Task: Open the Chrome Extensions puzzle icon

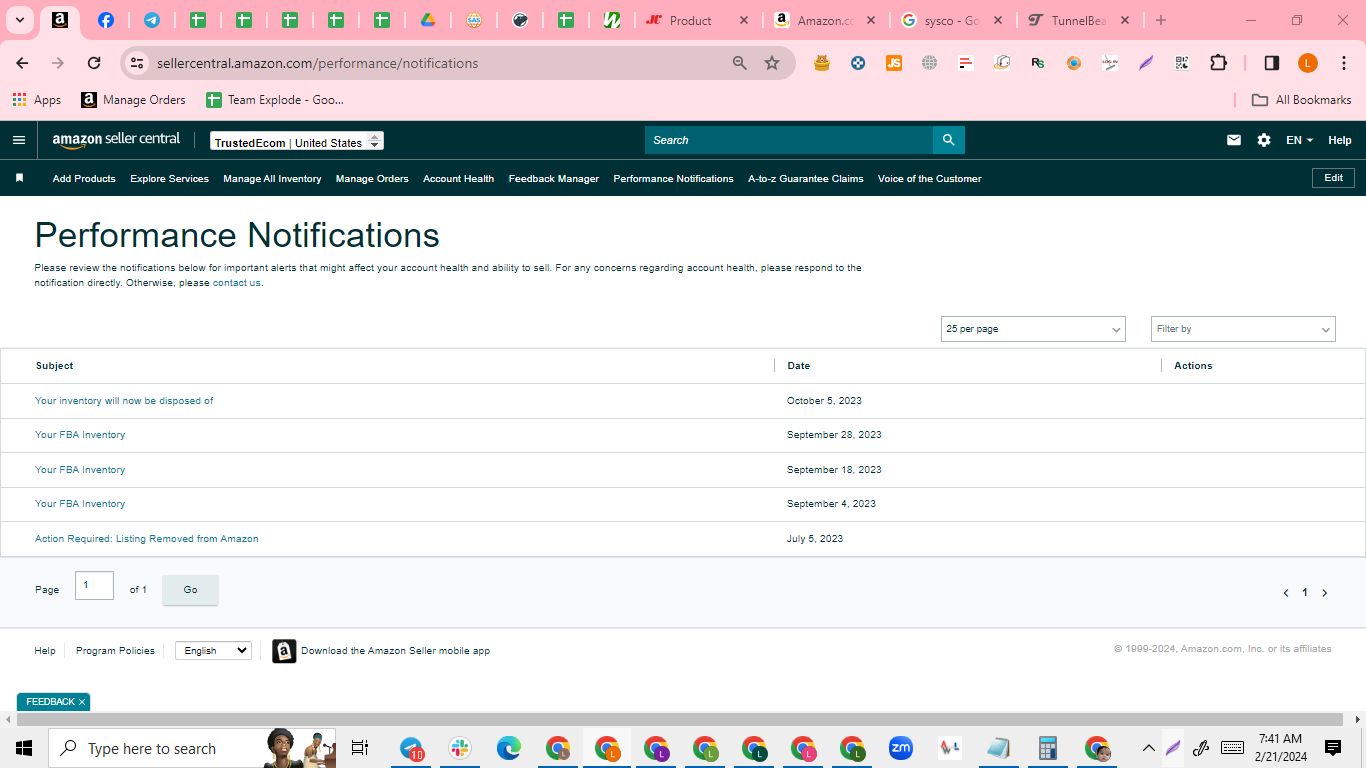Action: click(x=1218, y=63)
